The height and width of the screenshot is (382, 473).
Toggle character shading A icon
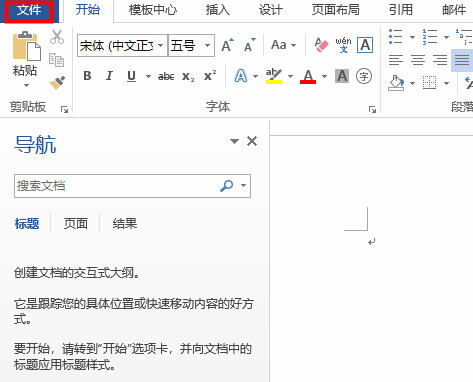[342, 76]
